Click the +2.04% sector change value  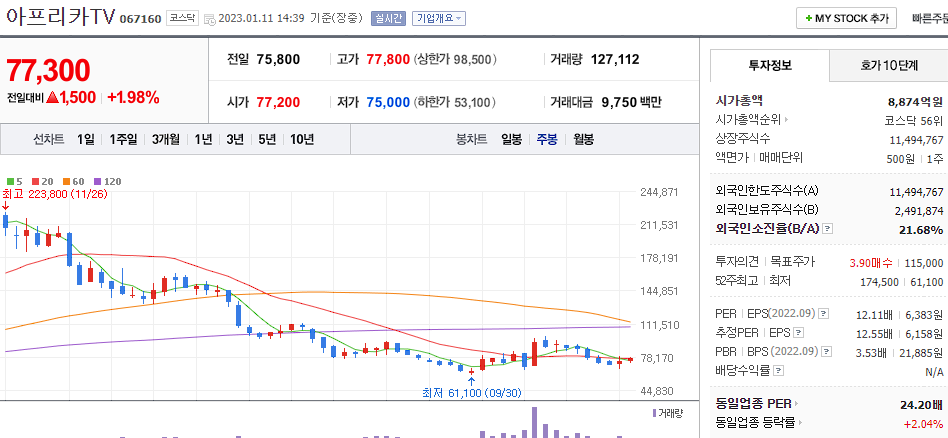pyautogui.click(x=923, y=423)
